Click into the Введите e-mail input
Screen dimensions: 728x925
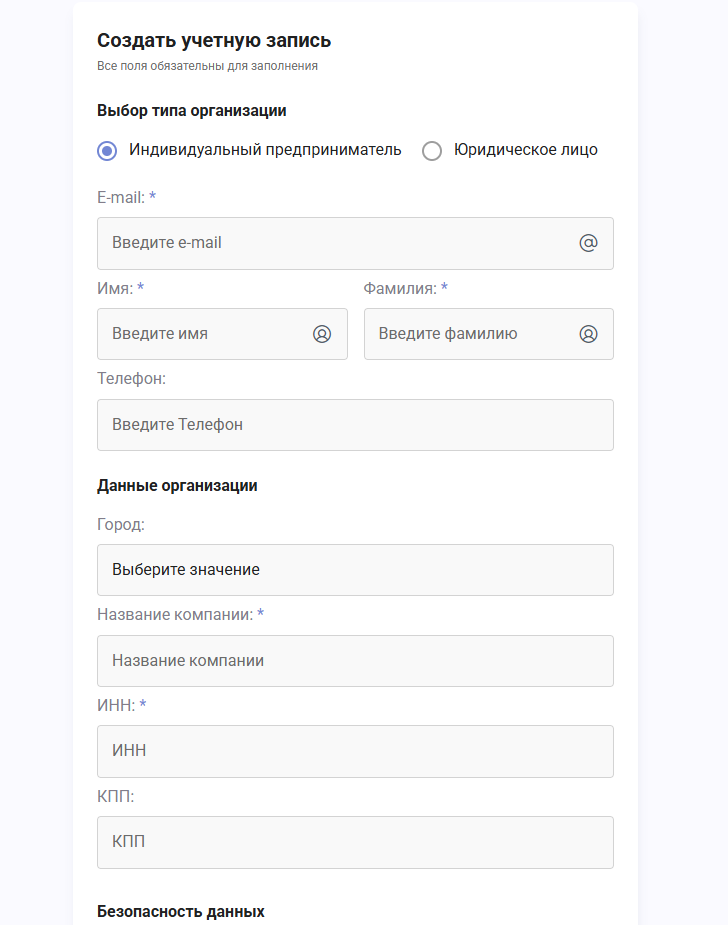[355, 243]
